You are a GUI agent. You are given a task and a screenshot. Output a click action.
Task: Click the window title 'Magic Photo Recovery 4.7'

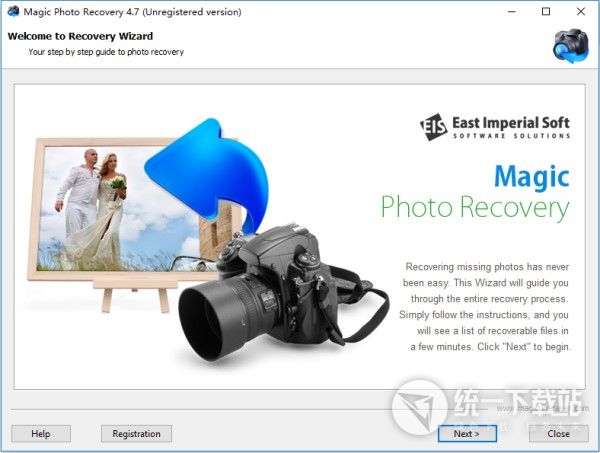(x=132, y=12)
